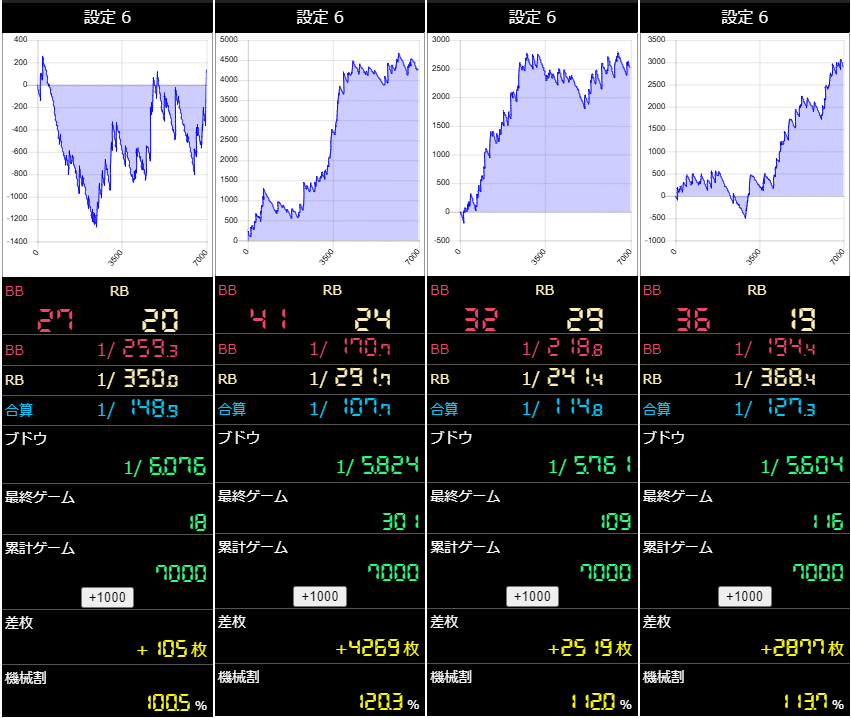The height and width of the screenshot is (718, 851).
Task: Select the RB count 20
Action: click(160, 320)
